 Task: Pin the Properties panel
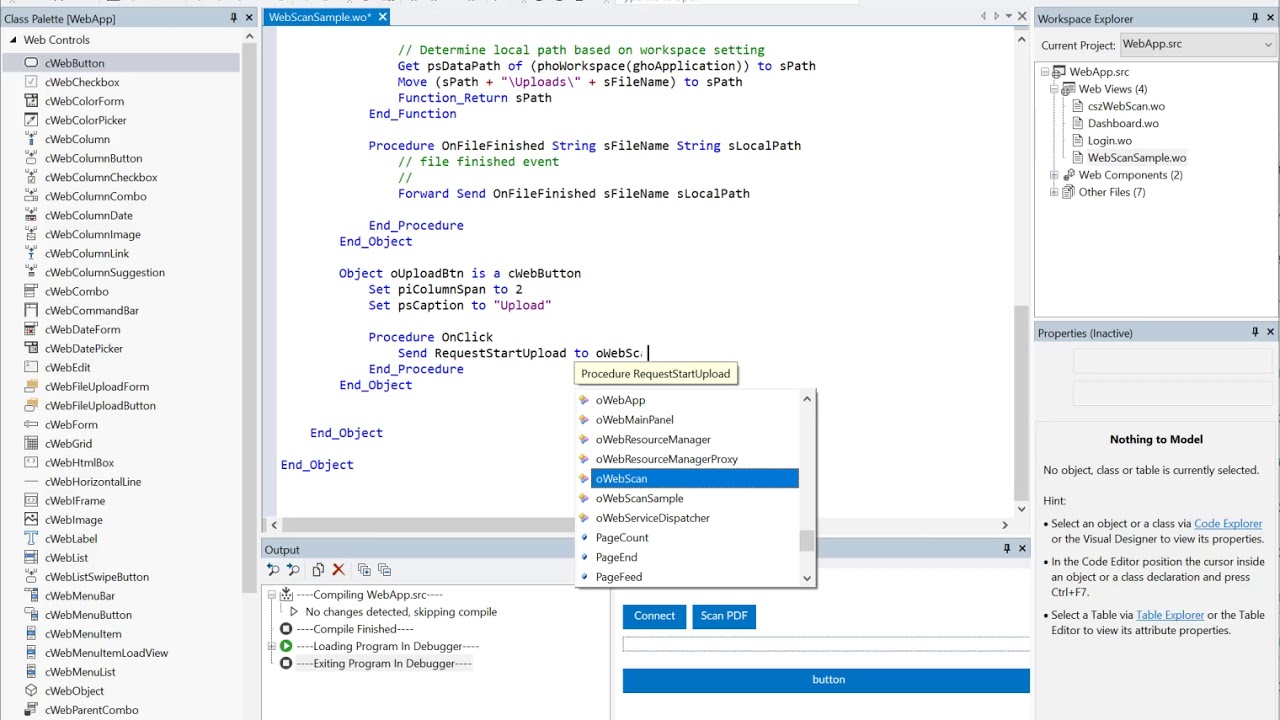pos(1255,332)
